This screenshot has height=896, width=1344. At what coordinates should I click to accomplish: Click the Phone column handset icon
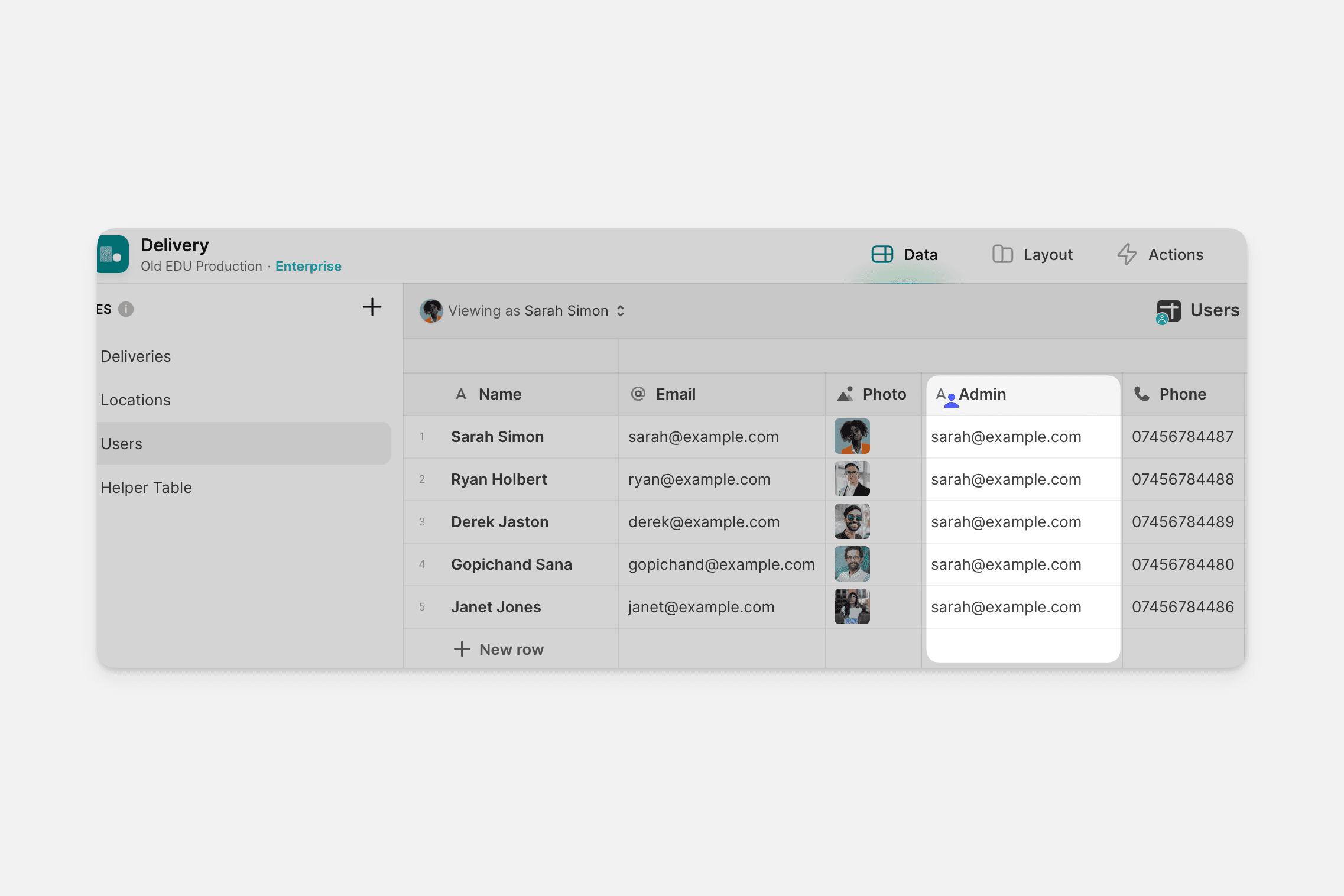tap(1142, 394)
